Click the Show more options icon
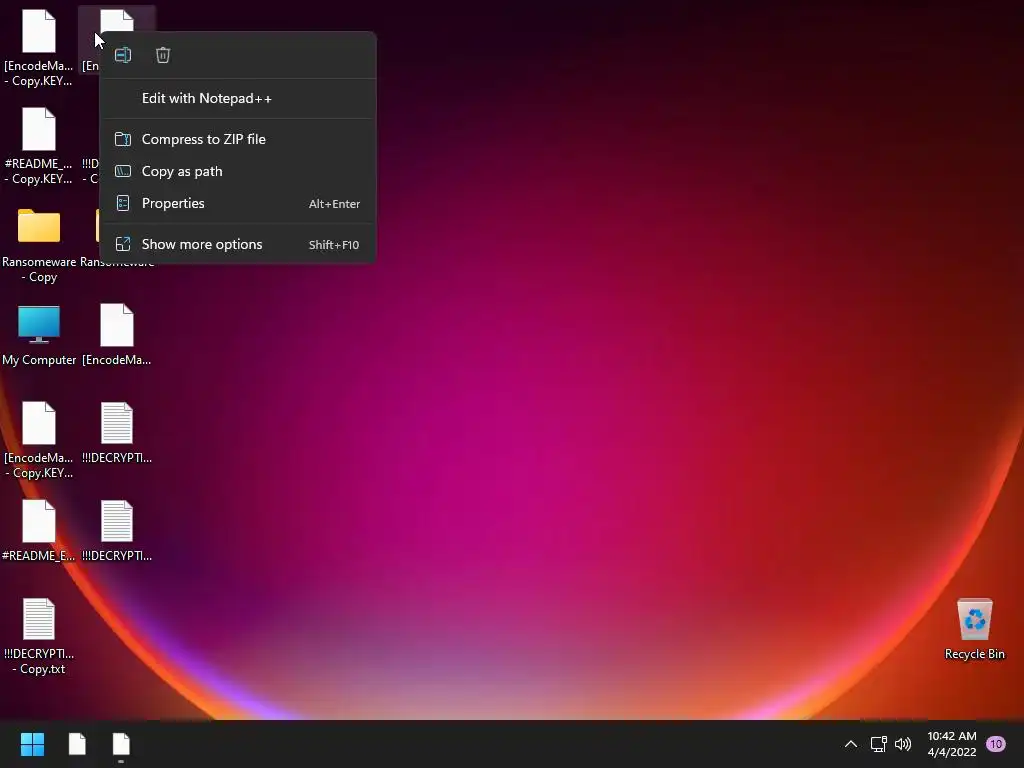Screen dimensions: 1024x768 click(123, 244)
